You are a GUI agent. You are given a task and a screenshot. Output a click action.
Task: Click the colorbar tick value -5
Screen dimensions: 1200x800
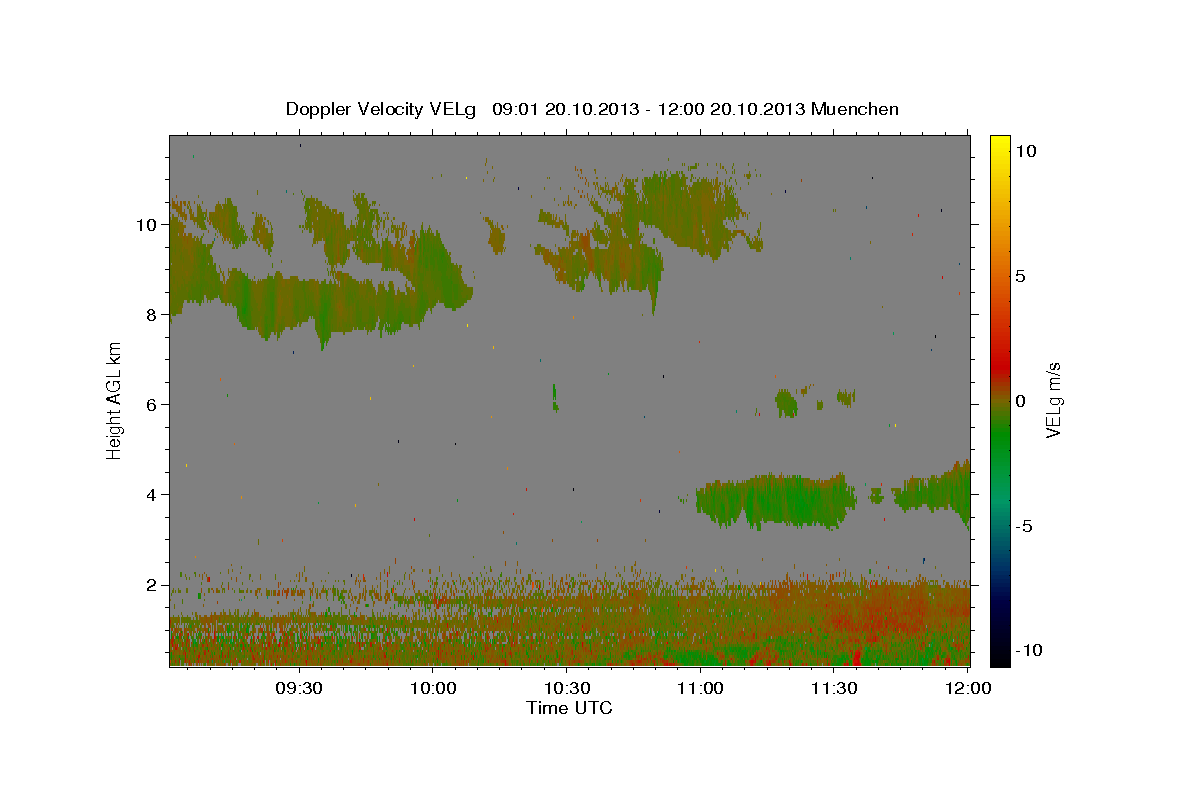point(1024,526)
